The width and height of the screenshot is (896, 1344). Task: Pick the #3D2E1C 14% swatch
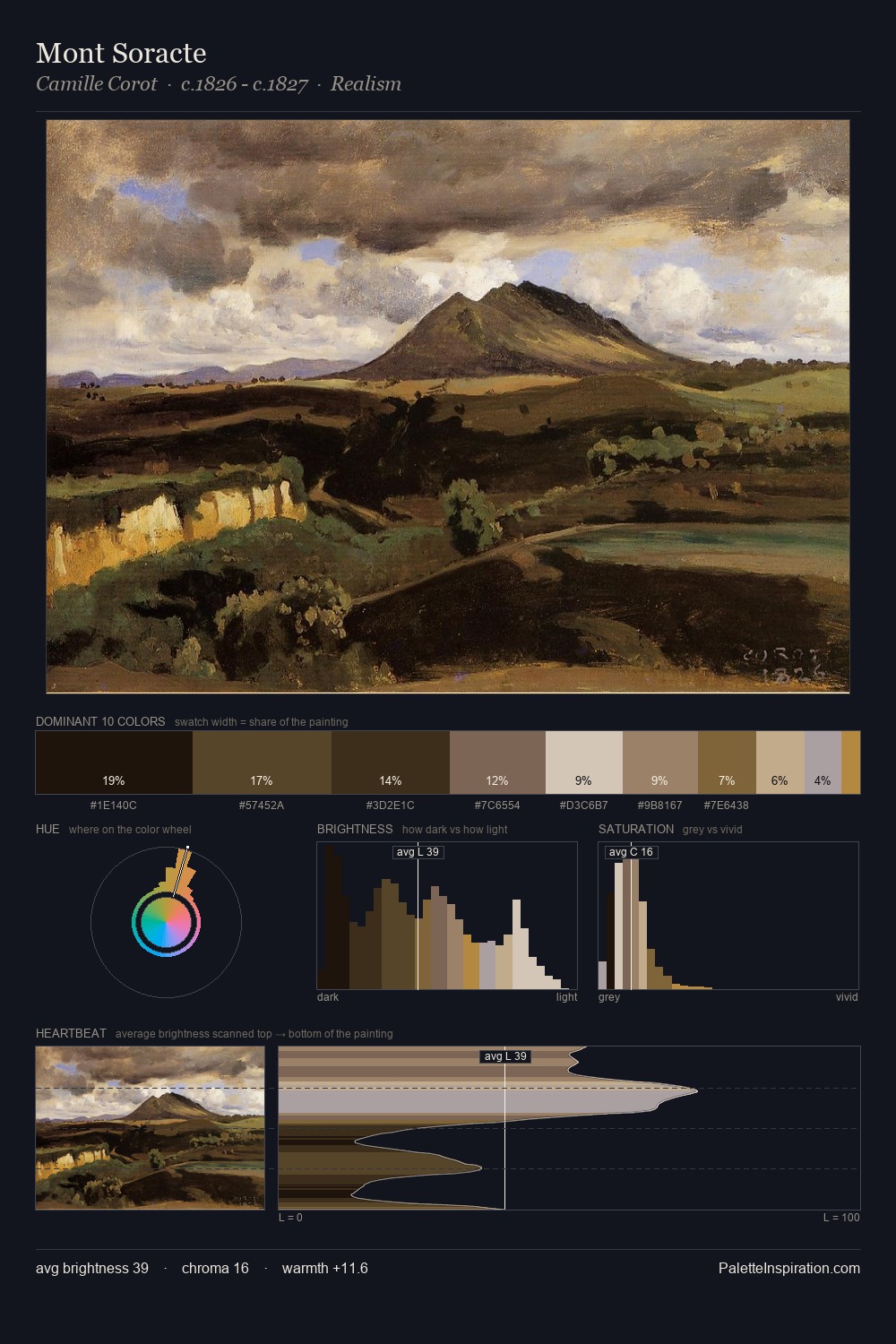coord(391,762)
